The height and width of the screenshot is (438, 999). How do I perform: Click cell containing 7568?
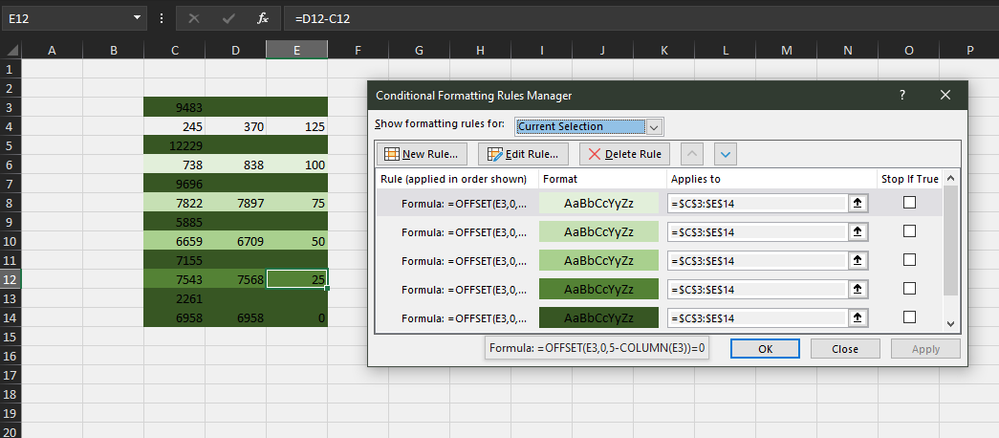pyautogui.click(x=236, y=279)
